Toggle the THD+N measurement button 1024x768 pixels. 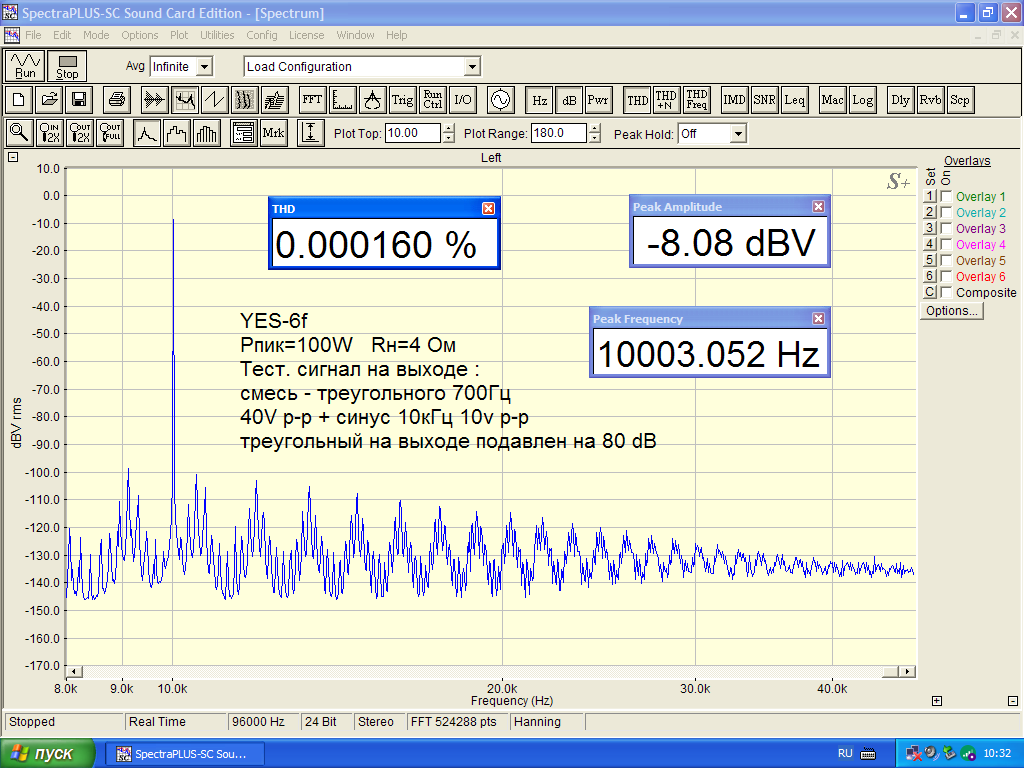click(x=666, y=100)
